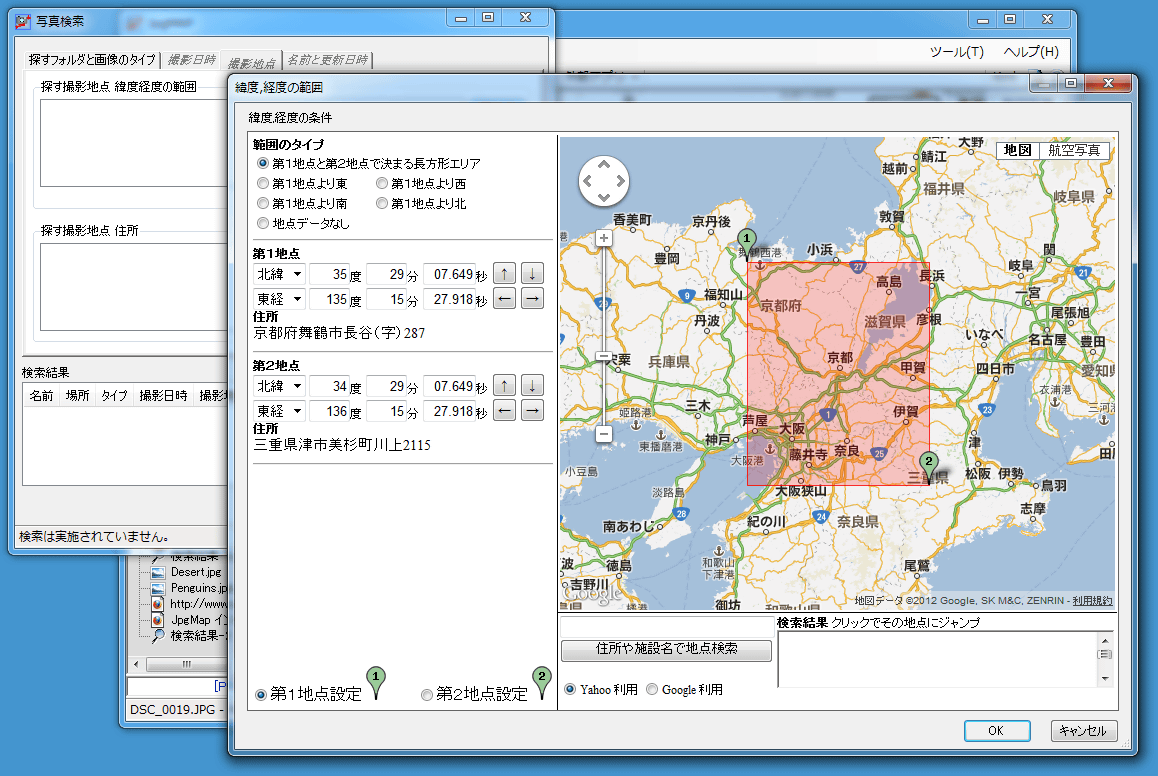Select Yahoo 利用 radio option
Viewport: 1158px width, 776px height.
(x=569, y=689)
